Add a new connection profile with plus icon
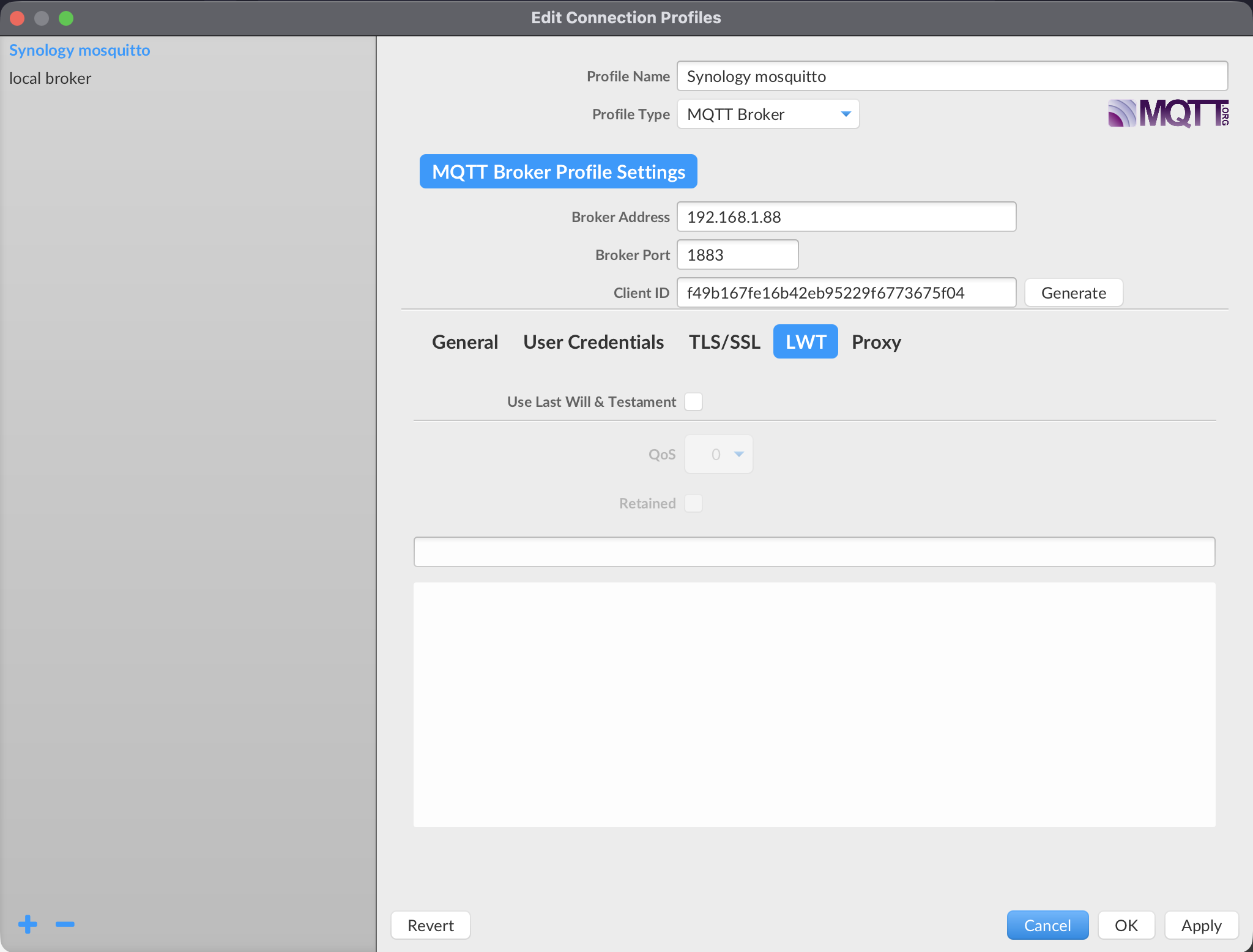The image size is (1253, 952). pyautogui.click(x=28, y=924)
